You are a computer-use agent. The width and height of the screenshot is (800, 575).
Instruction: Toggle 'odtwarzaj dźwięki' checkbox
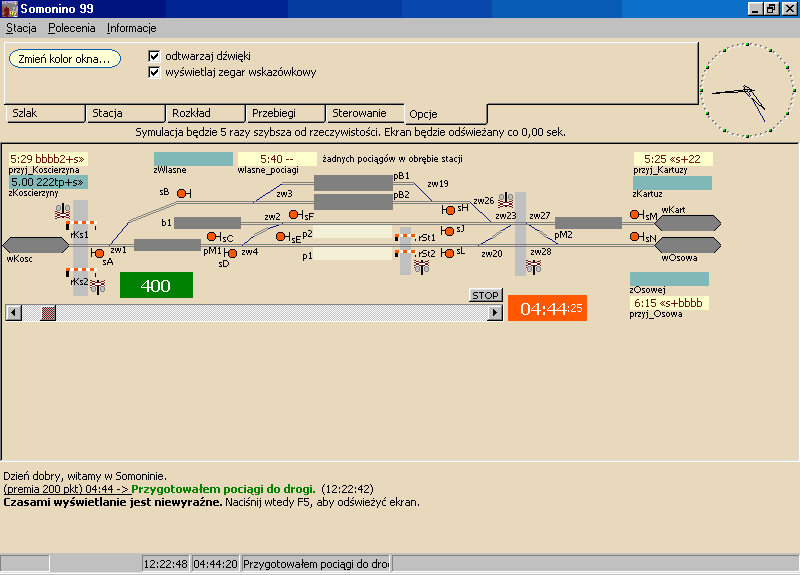(154, 56)
